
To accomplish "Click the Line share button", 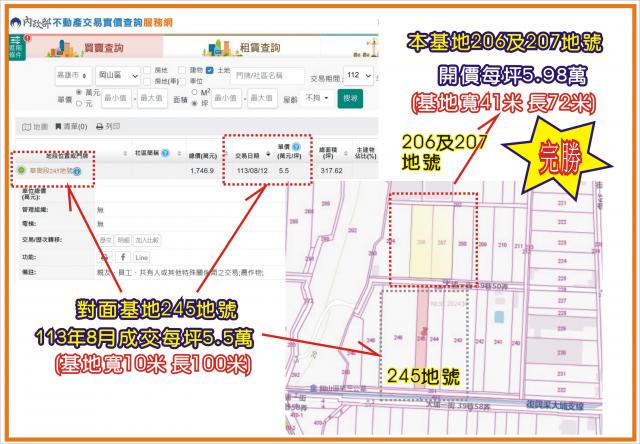I will [x=142, y=257].
